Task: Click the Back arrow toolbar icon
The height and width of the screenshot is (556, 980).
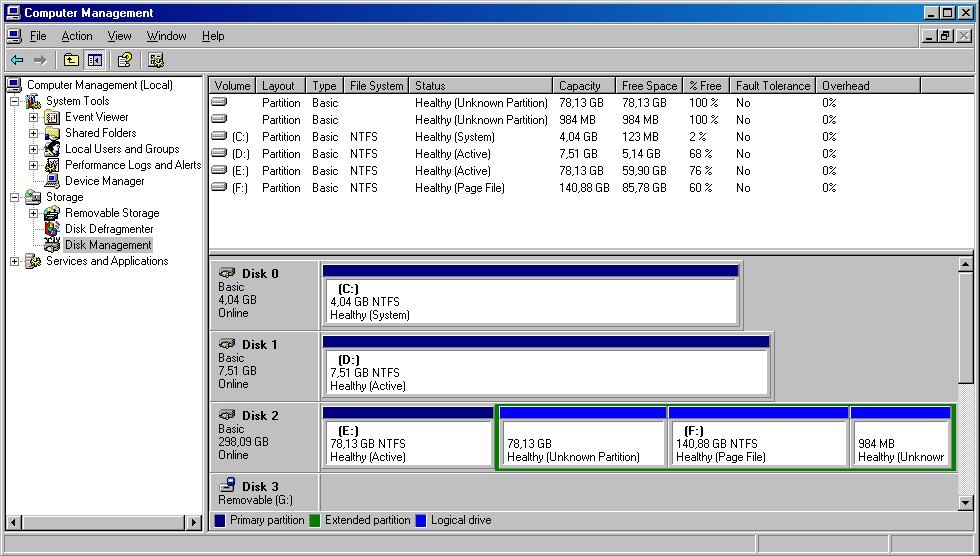Action: [x=16, y=60]
